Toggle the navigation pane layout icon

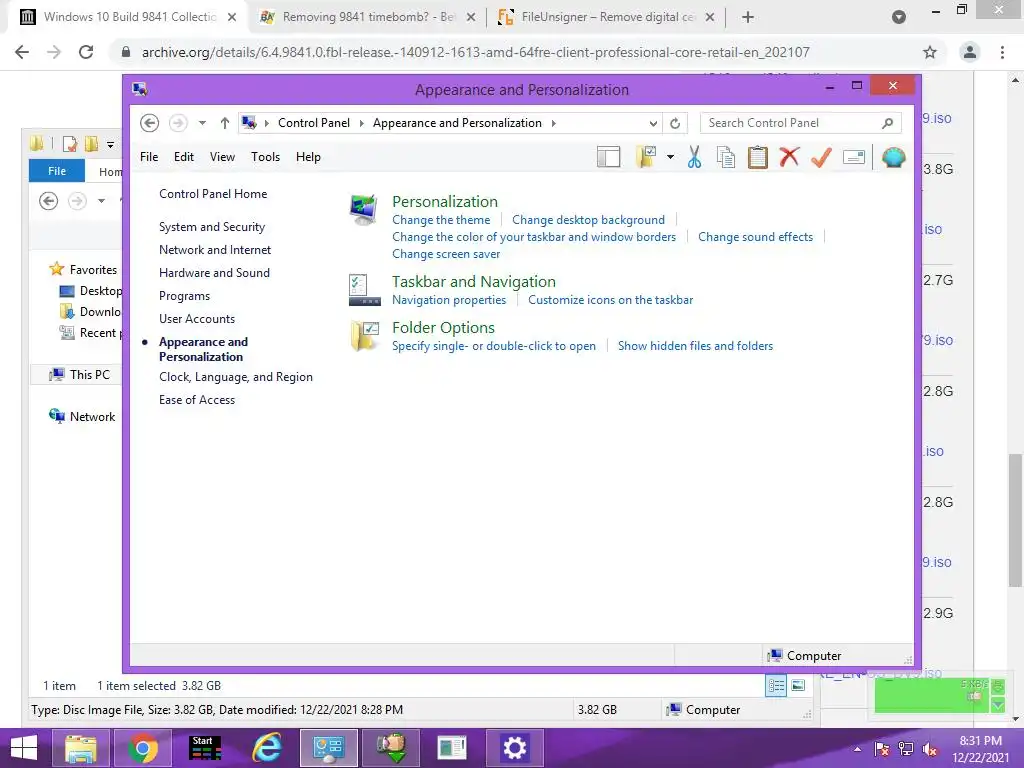click(x=609, y=157)
